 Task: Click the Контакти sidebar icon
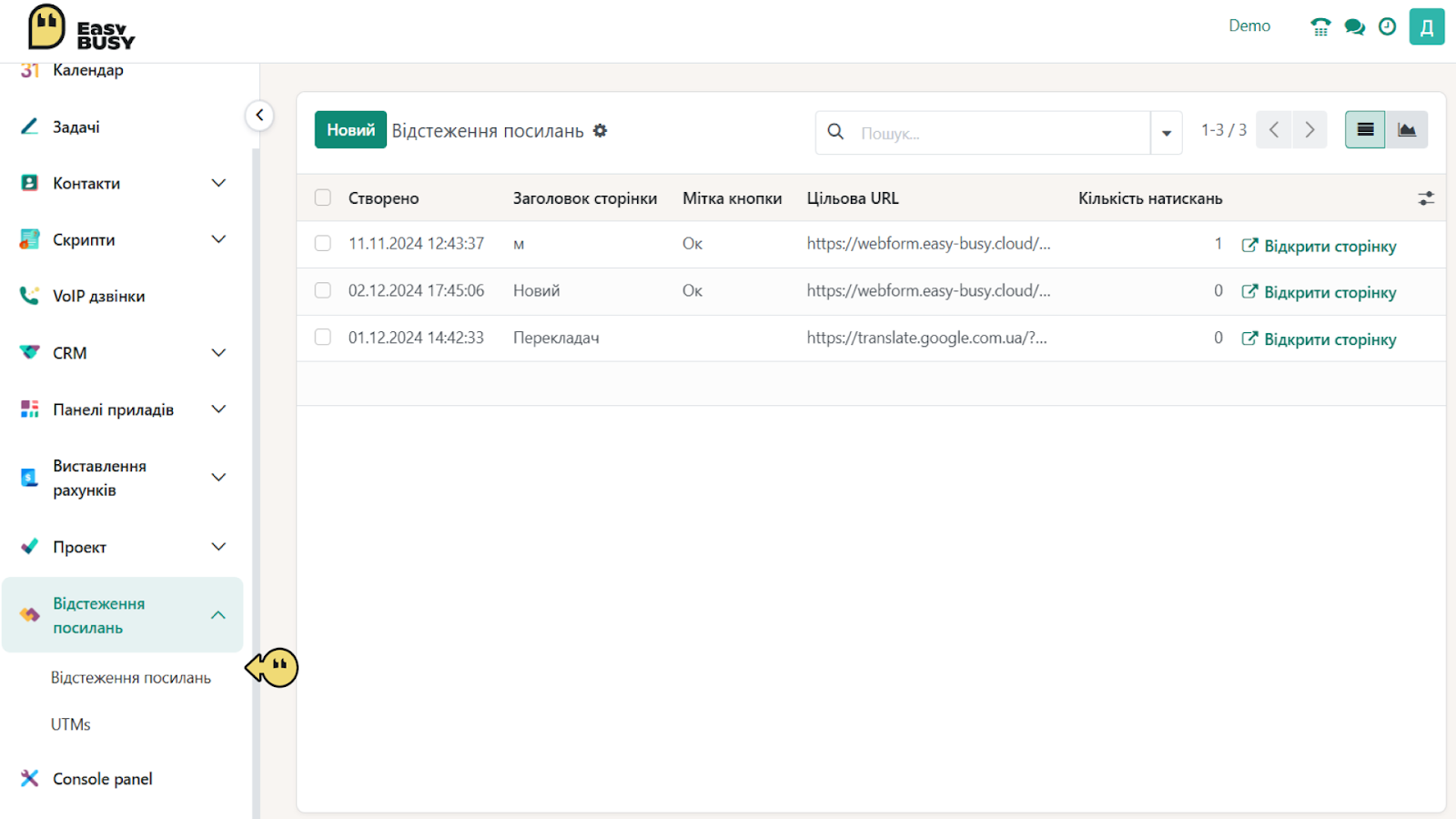[30, 183]
